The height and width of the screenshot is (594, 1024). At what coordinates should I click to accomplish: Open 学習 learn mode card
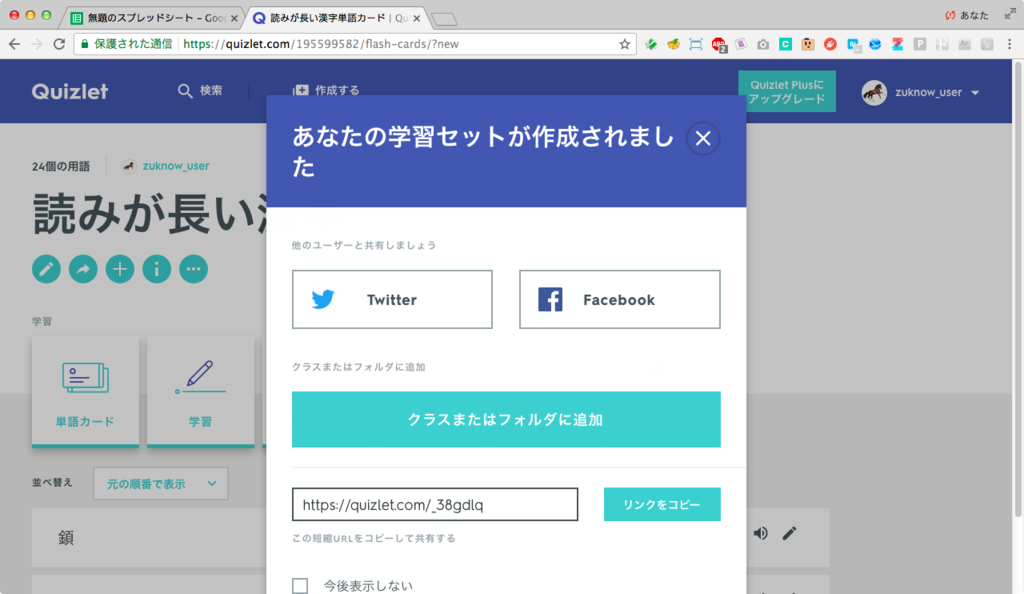pyautogui.click(x=200, y=392)
